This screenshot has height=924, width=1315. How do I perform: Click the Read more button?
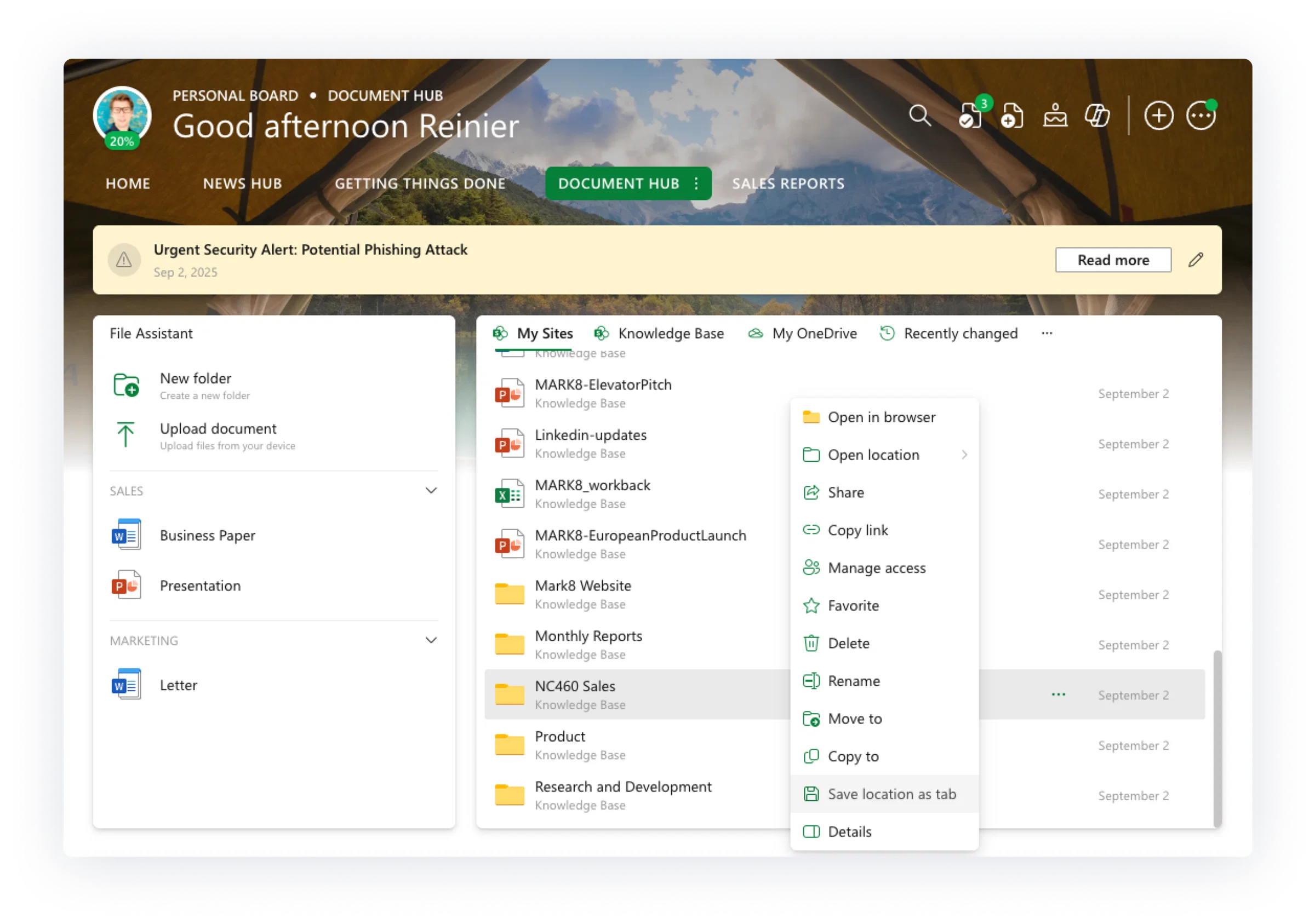point(1113,260)
